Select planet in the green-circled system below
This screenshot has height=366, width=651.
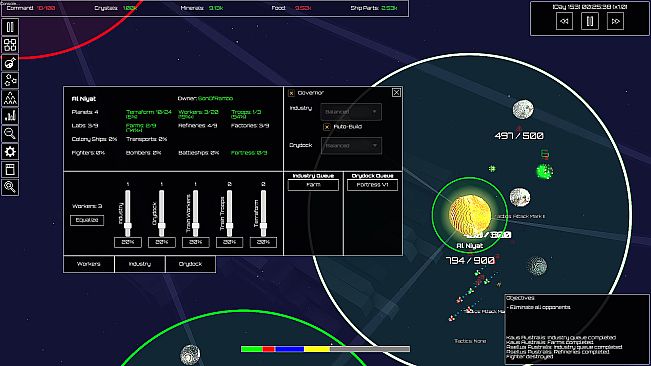(x=191, y=355)
